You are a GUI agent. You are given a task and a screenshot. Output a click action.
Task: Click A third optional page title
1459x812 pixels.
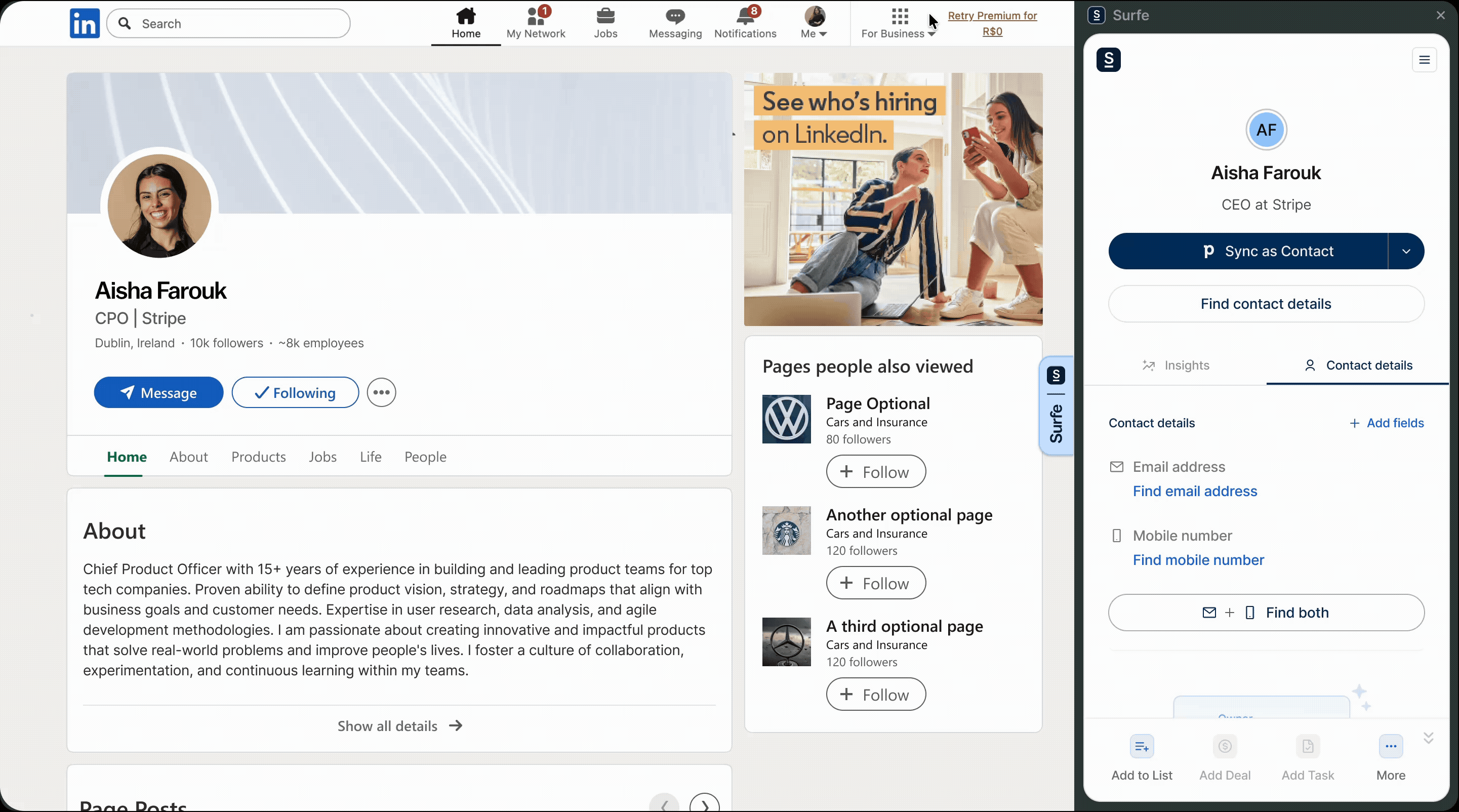click(x=905, y=627)
